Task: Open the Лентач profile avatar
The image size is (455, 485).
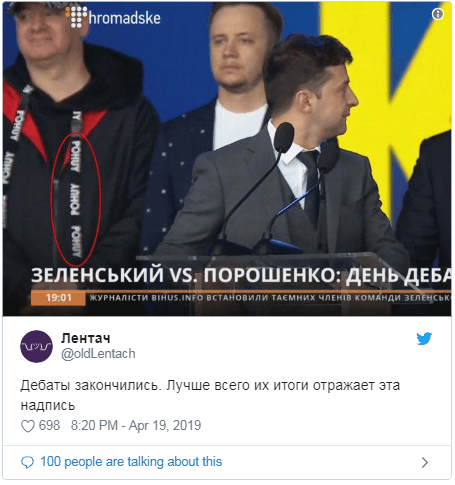Action: [x=36, y=346]
